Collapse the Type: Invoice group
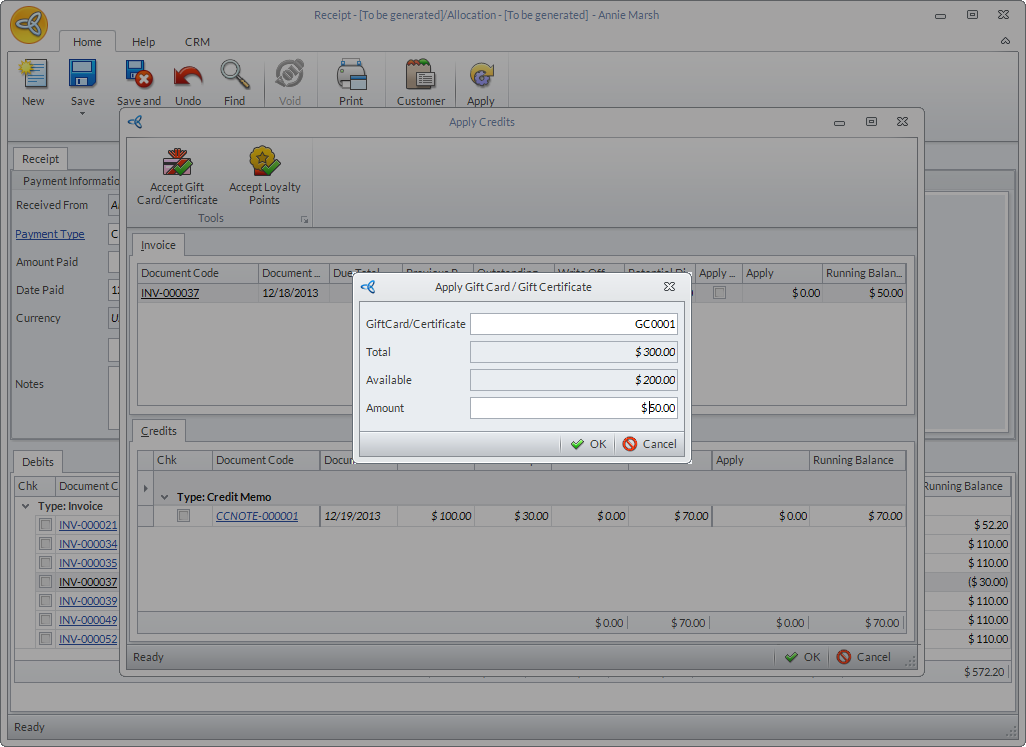Image resolution: width=1026 pixels, height=747 pixels. point(25,506)
